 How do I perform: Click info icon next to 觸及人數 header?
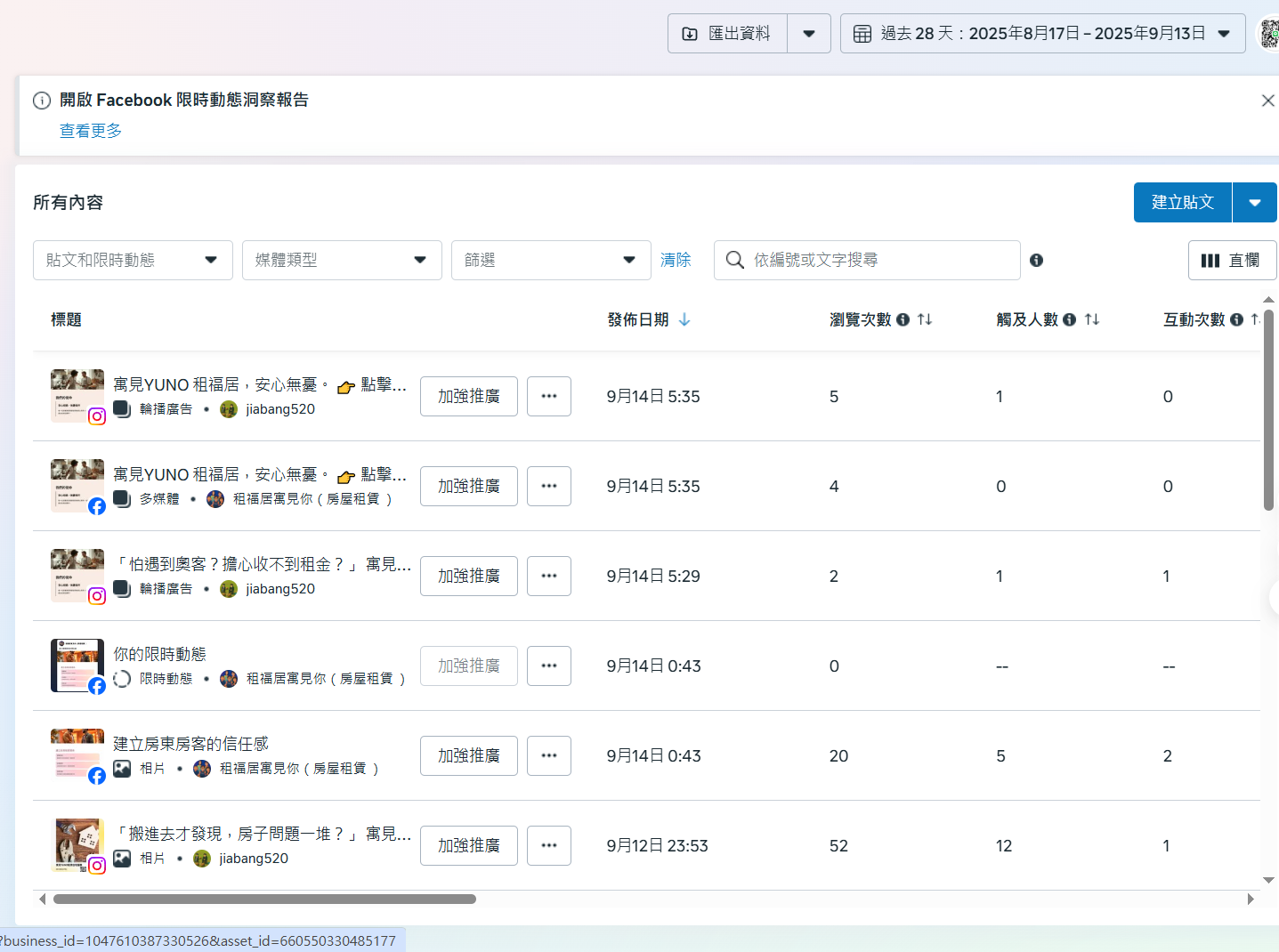click(x=1069, y=319)
